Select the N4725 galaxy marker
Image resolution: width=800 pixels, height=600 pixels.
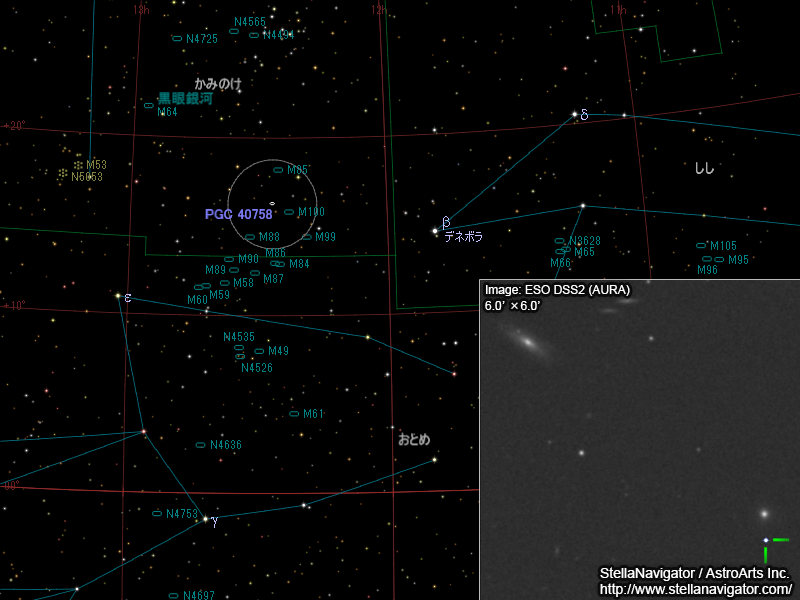click(177, 39)
